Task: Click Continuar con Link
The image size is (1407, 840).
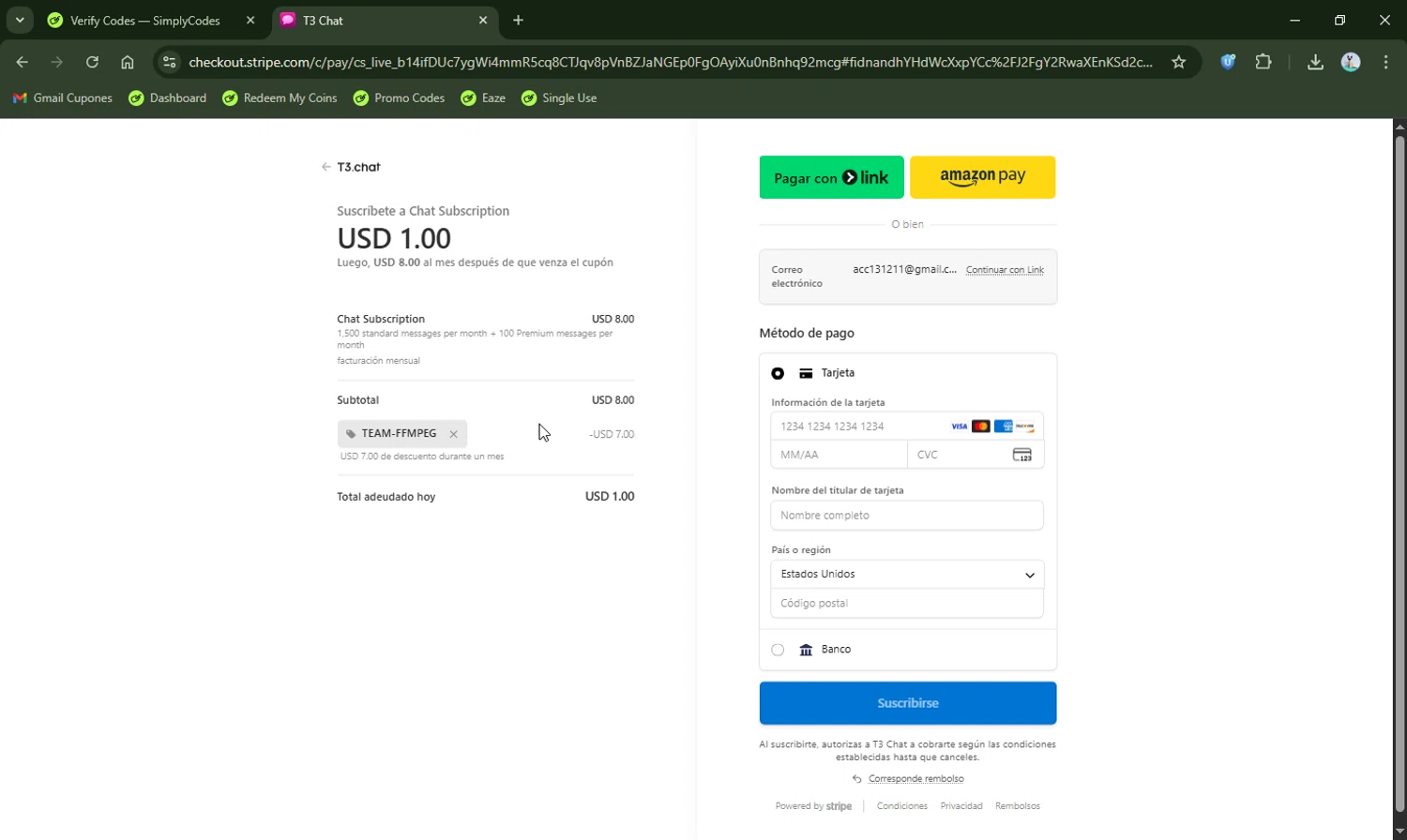Action: click(1005, 270)
